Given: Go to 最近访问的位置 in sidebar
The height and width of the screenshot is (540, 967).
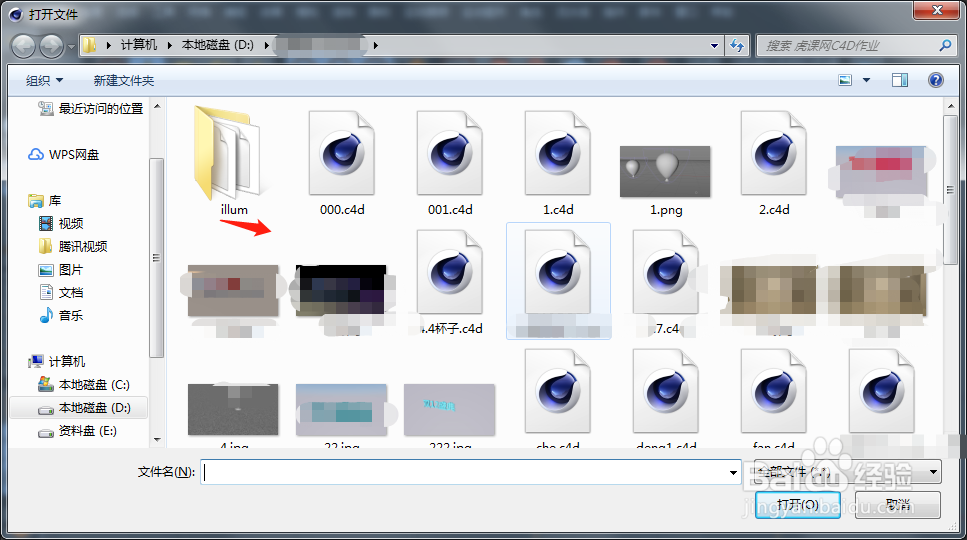Looking at the screenshot, I should click(x=91, y=108).
